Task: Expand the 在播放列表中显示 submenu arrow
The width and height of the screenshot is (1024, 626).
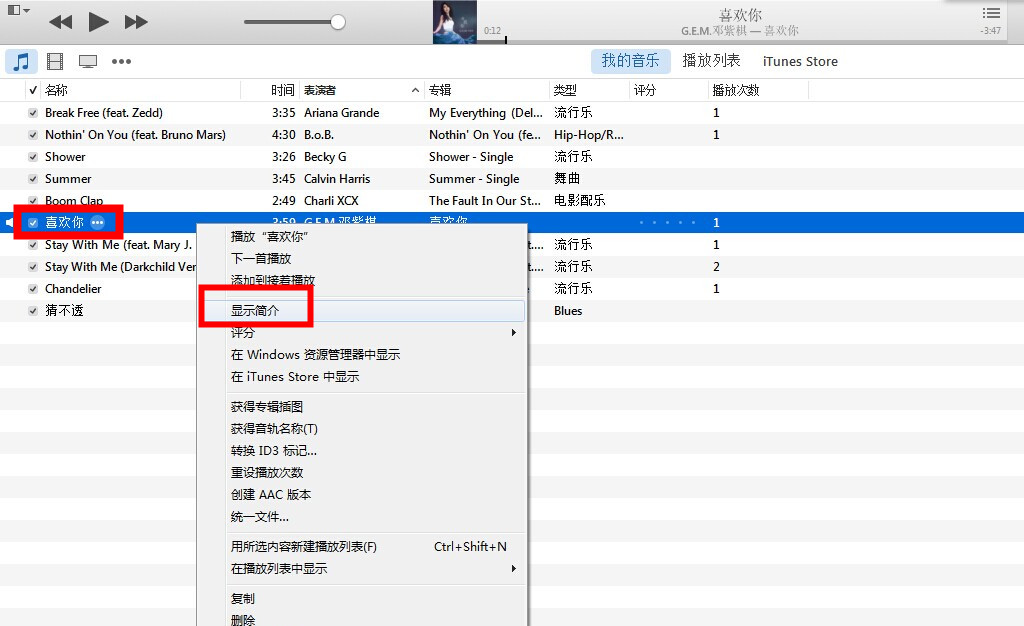Action: pyautogui.click(x=514, y=569)
